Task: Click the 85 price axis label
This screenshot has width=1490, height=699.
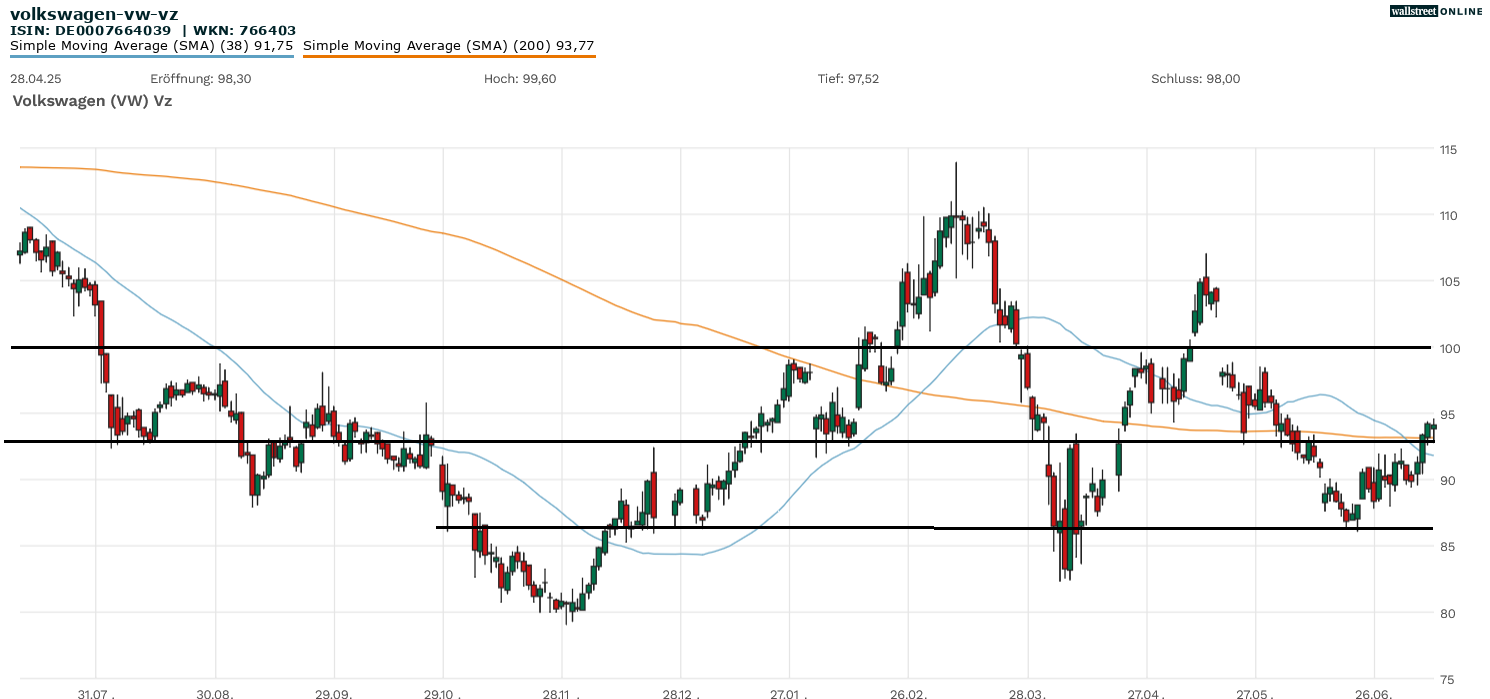Action: 1446,547
